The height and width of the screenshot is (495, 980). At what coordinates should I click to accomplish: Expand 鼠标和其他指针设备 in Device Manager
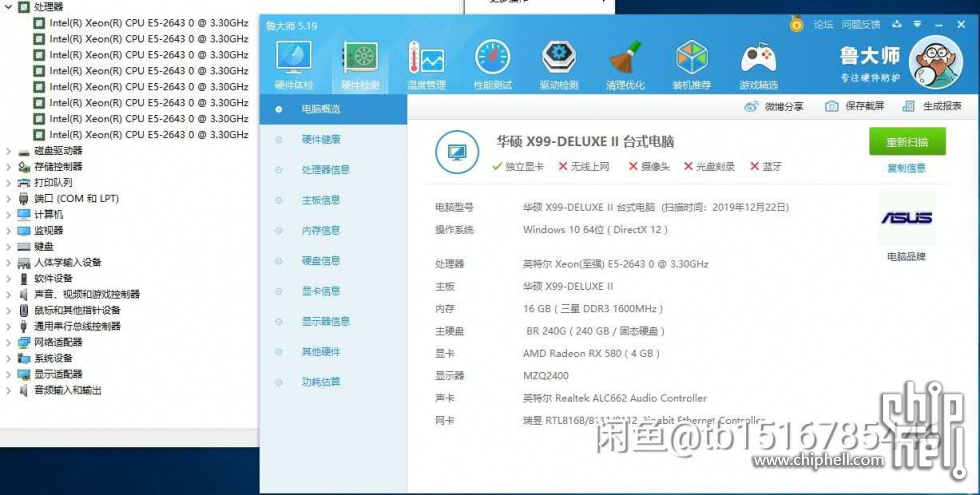[x=8, y=310]
